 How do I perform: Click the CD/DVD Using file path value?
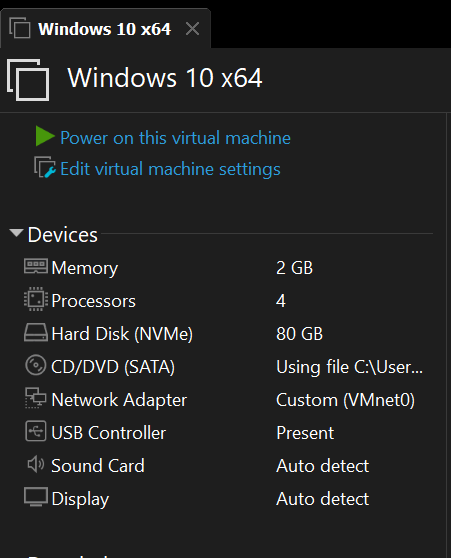pyautogui.click(x=350, y=367)
